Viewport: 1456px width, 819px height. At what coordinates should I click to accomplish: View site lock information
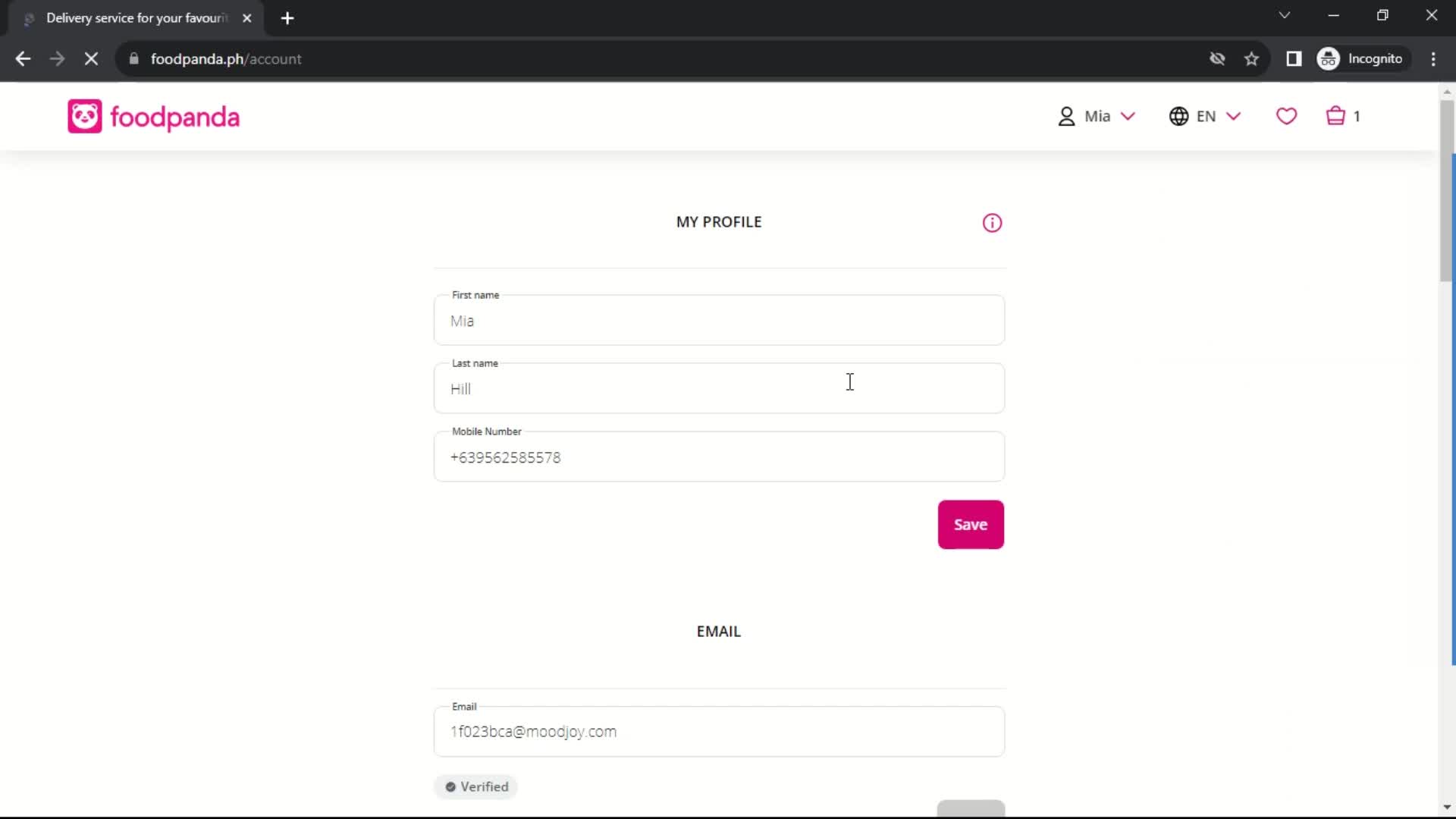point(134,58)
